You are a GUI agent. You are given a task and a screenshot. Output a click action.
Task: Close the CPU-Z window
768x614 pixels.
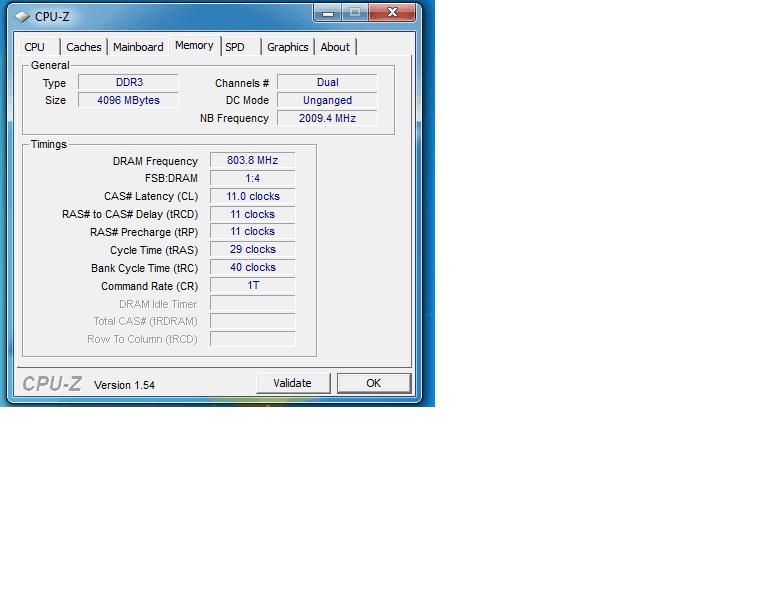[x=392, y=13]
